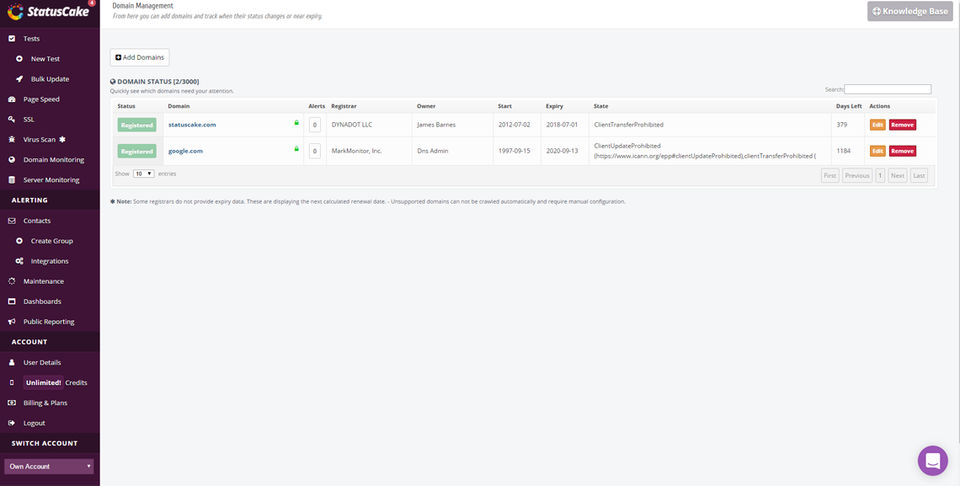Click the StatusCake logo

pos(49,12)
